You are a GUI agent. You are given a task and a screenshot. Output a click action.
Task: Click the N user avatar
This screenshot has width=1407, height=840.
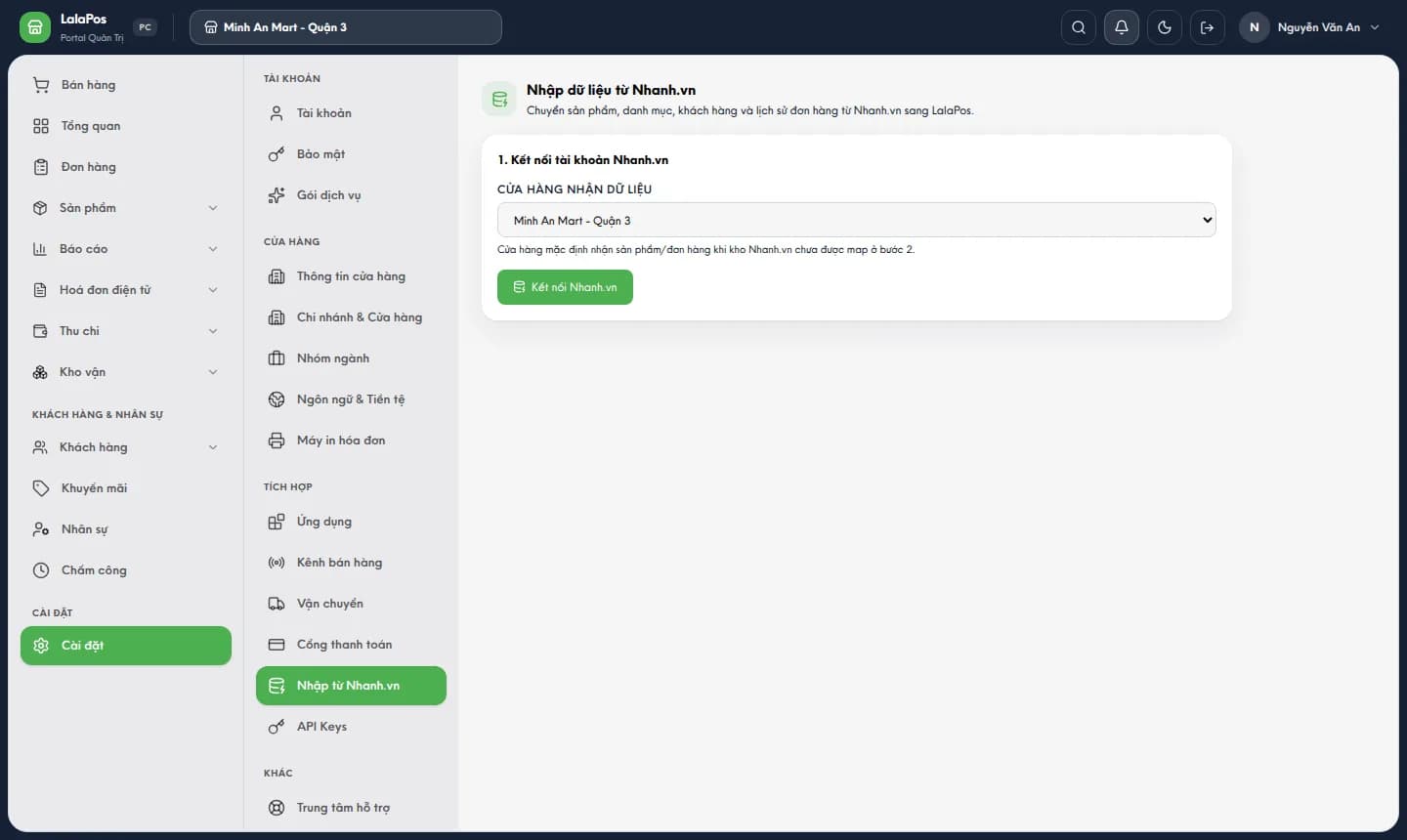pyautogui.click(x=1255, y=27)
